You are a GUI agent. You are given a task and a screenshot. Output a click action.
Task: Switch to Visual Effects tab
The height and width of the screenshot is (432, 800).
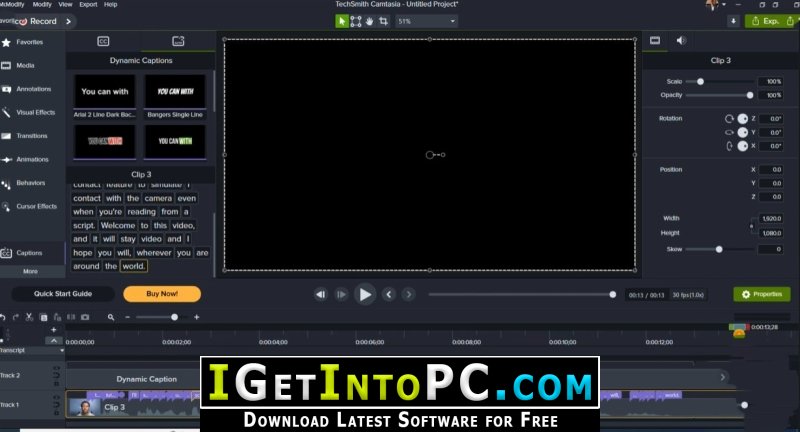tap(35, 112)
